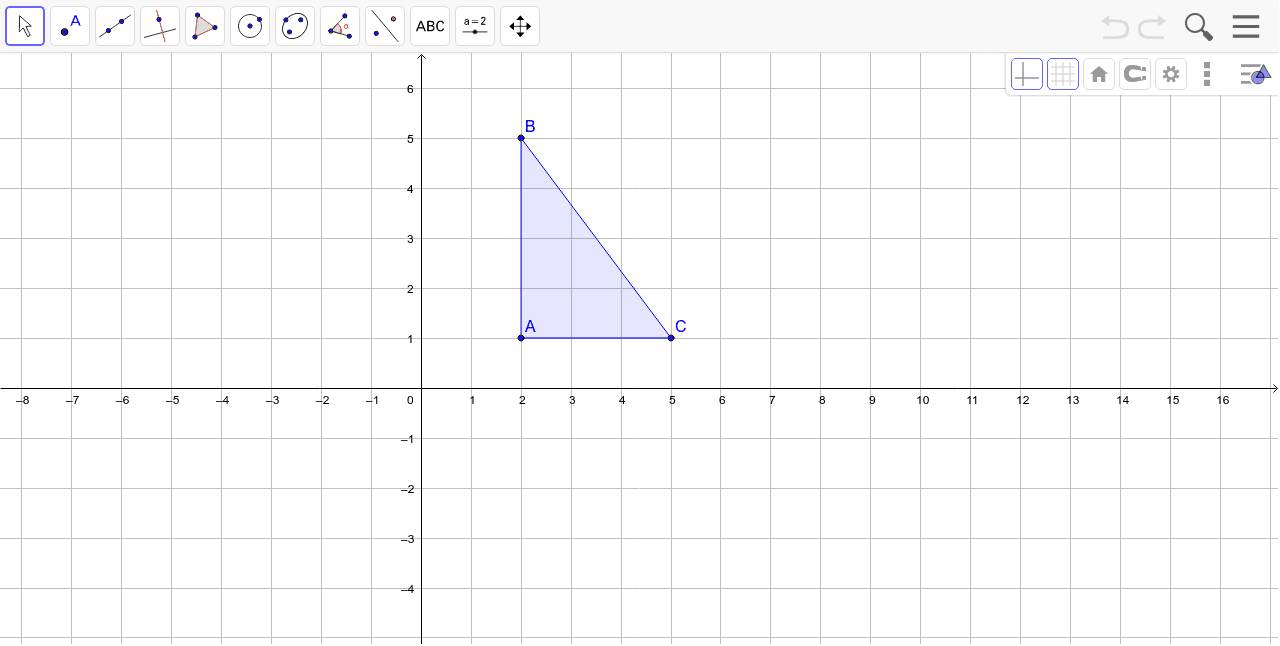Open the hamburger main menu
This screenshot has height=646, width=1280.
1246,26
